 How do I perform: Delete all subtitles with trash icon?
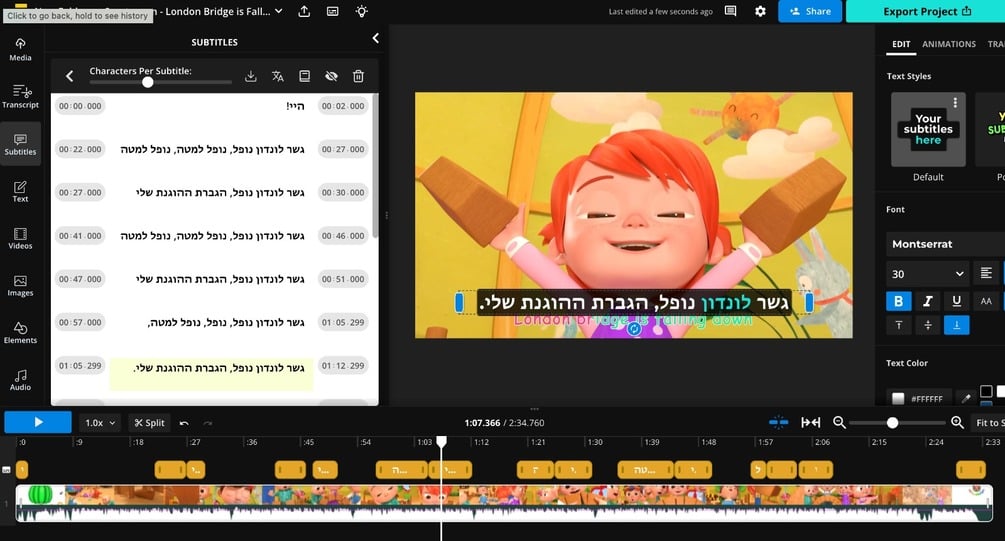[358, 76]
